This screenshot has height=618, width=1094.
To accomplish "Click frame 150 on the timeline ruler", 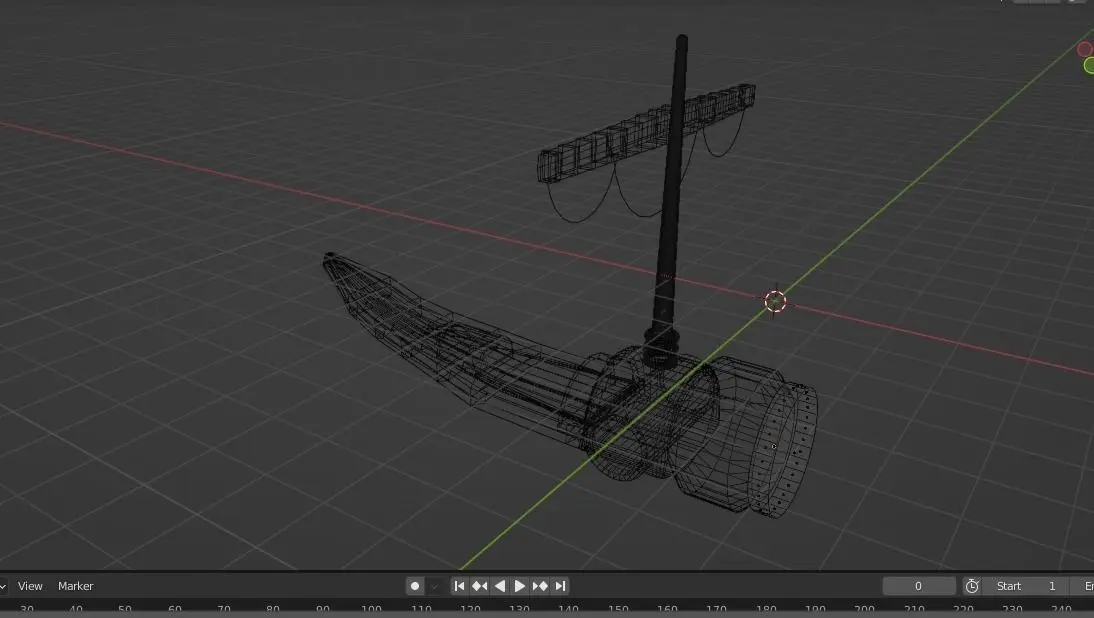I will click(x=617, y=610).
